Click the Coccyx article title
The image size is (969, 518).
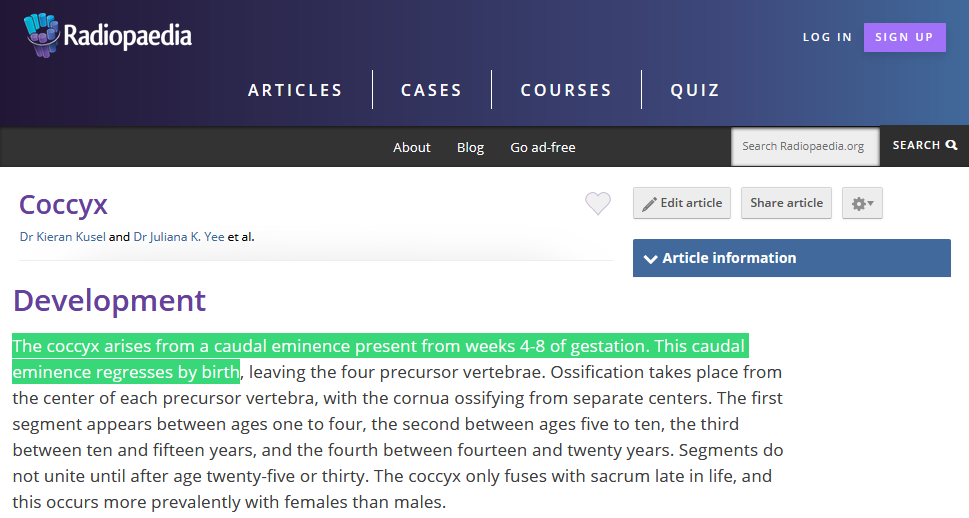63,204
